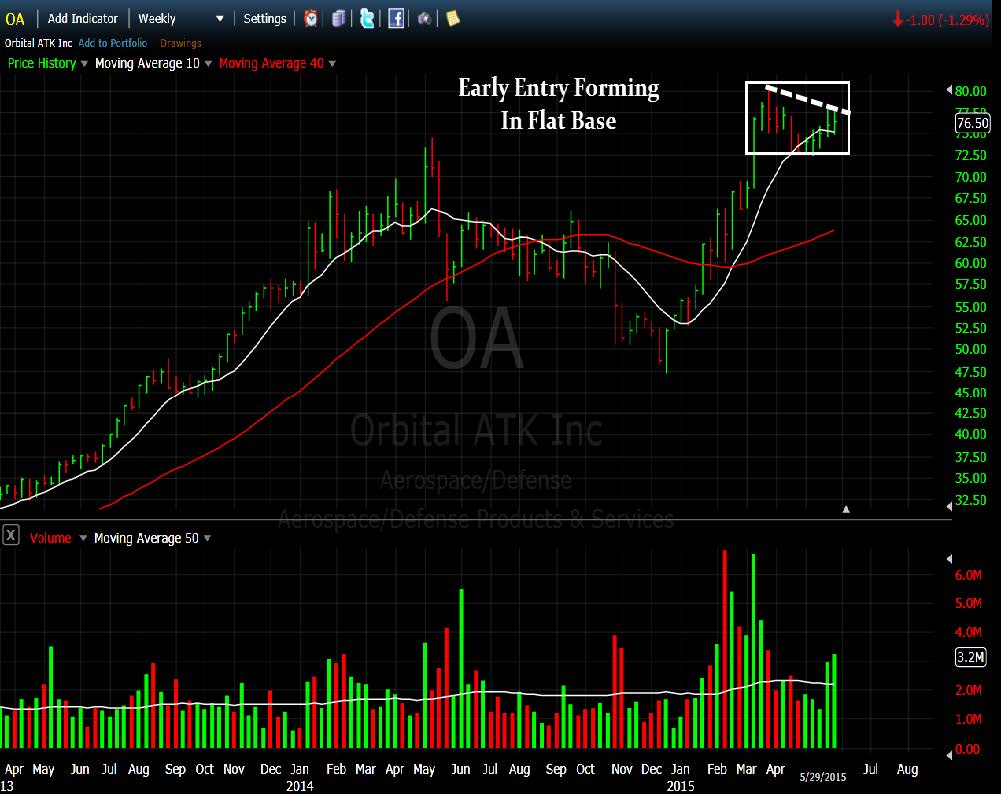Expand Moving Average 10 options arrow
This screenshot has width=1001, height=794.
click(x=208, y=64)
